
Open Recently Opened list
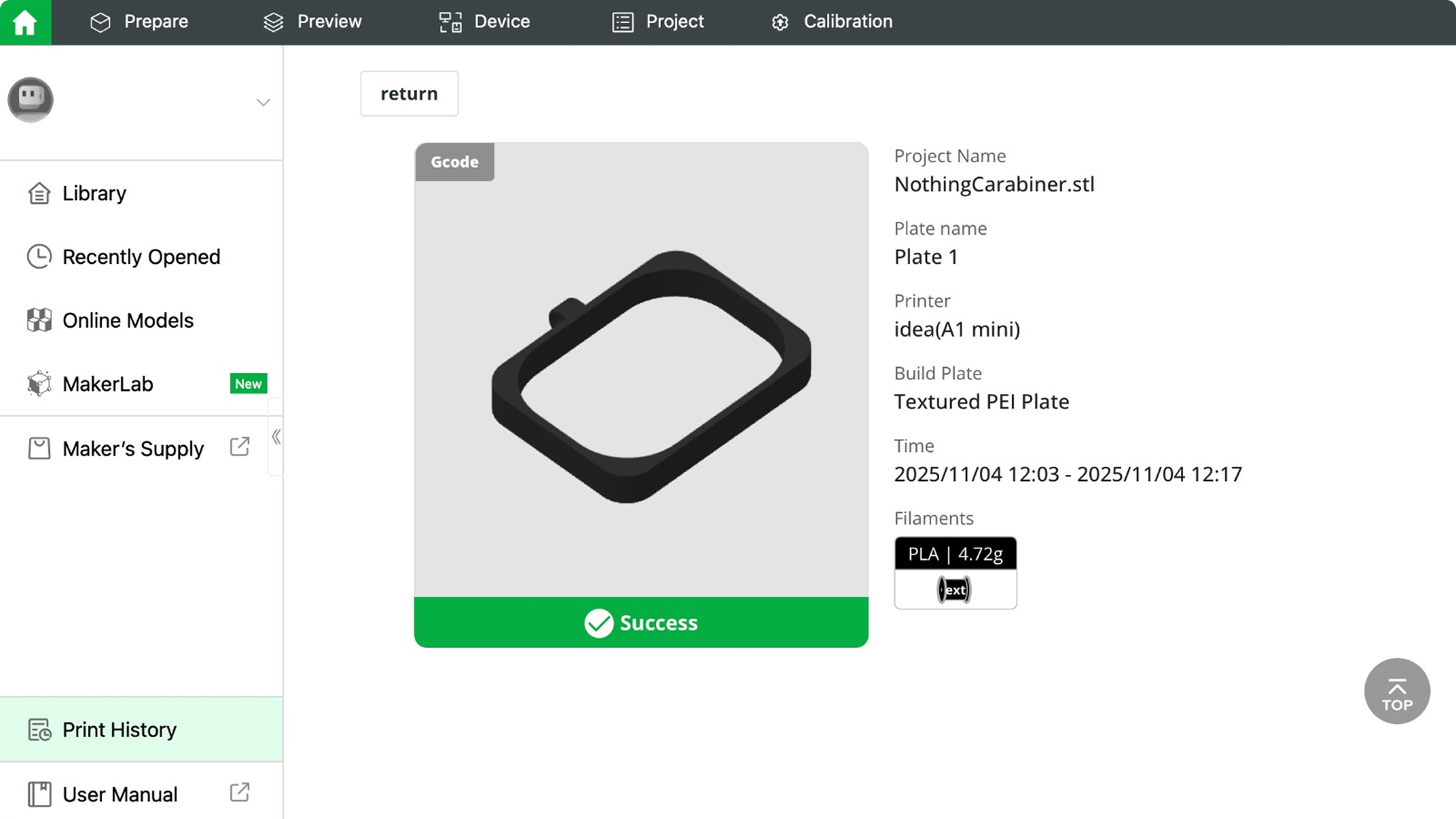point(141,257)
